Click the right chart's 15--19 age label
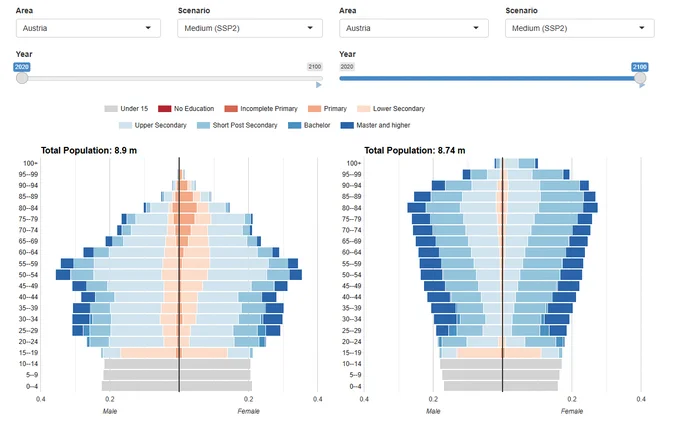Viewport: 680px width, 423px height. (352, 353)
